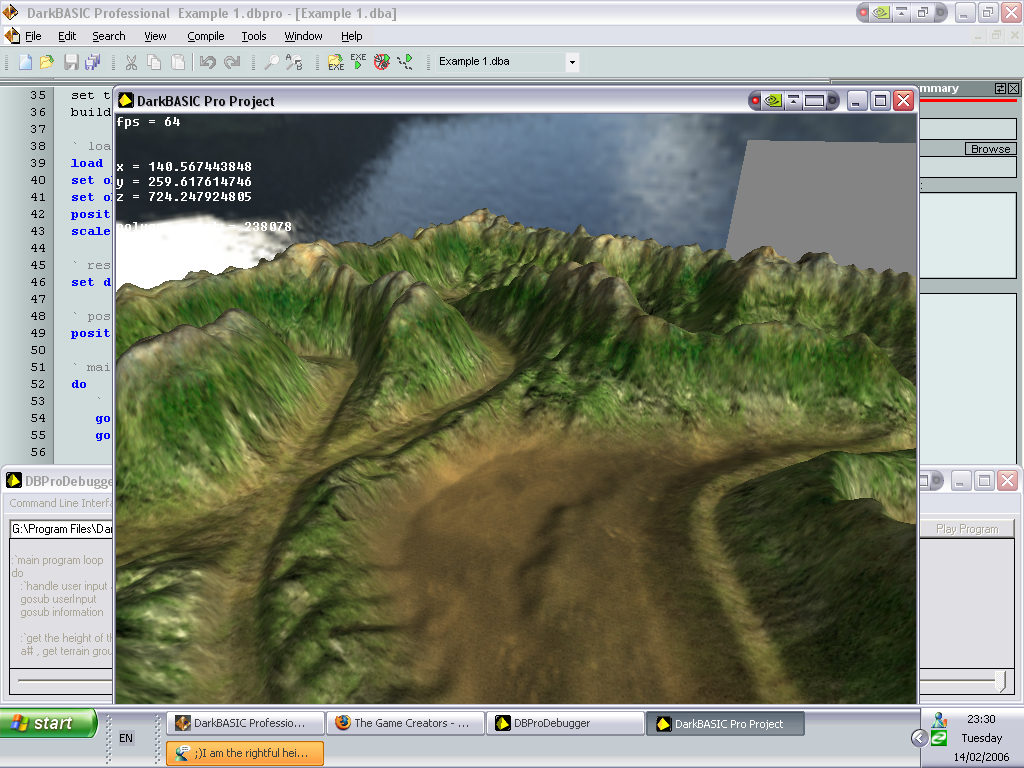
Task: Open the messenger chat taskbar item
Action: [246, 753]
